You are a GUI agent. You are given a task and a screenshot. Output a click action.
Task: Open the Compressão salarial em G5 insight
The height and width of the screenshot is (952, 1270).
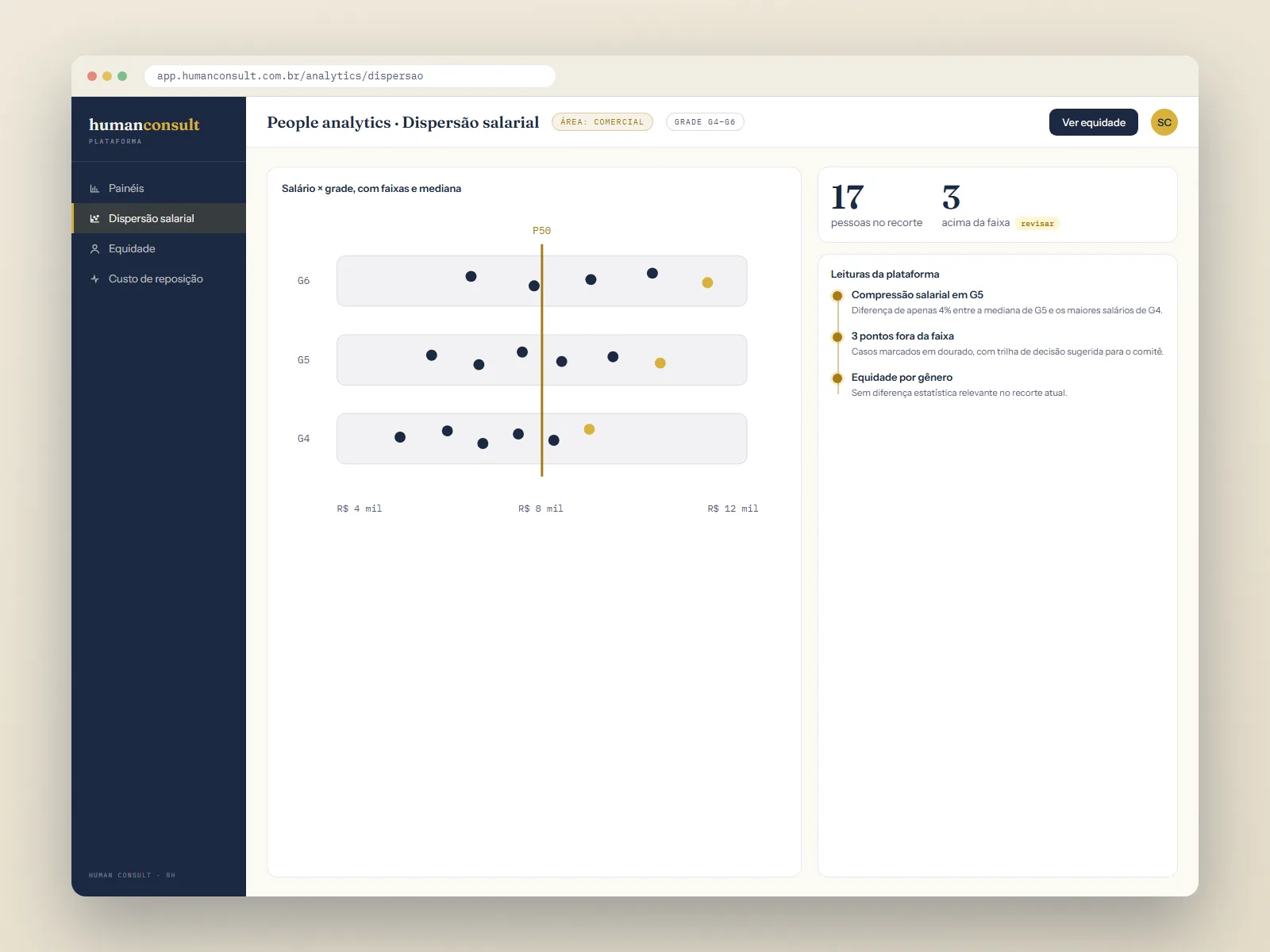(1006, 302)
